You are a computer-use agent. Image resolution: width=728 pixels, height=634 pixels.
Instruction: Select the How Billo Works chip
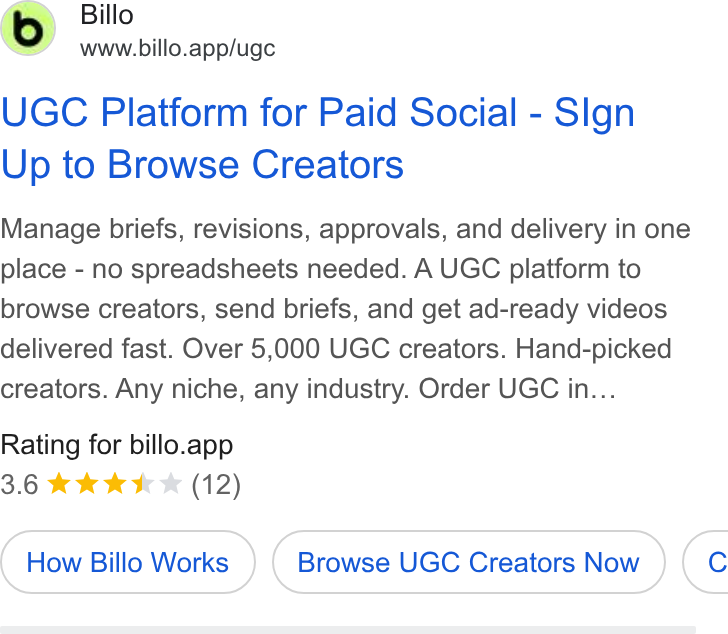coord(128,562)
